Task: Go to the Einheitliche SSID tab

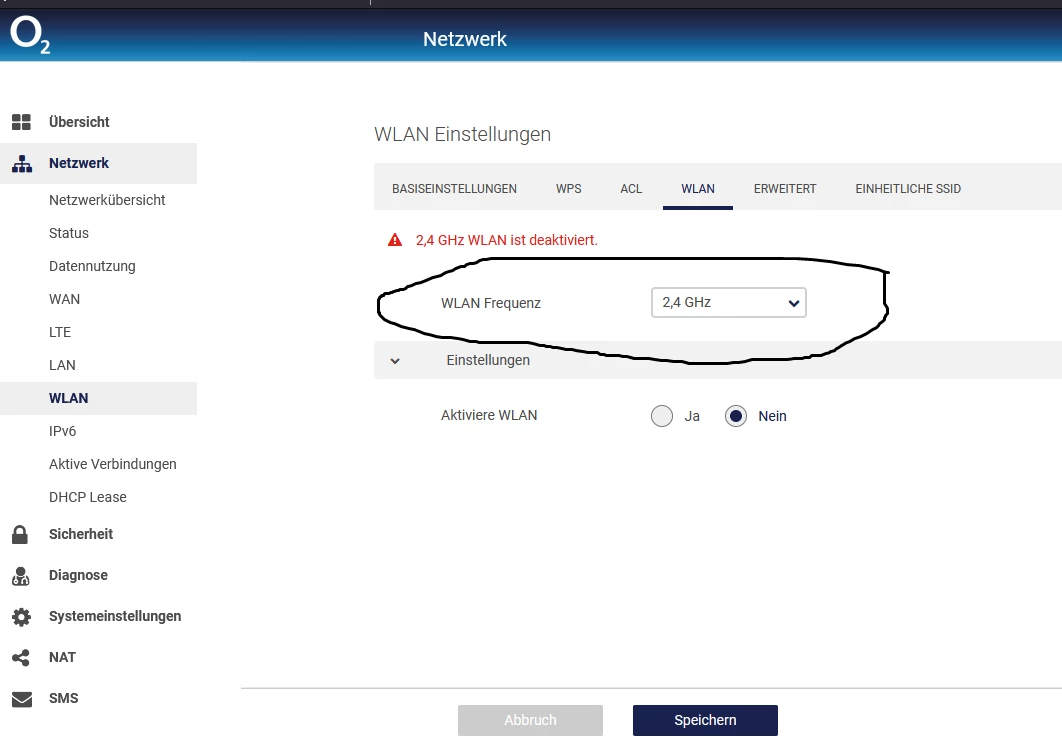Action: coord(908,189)
